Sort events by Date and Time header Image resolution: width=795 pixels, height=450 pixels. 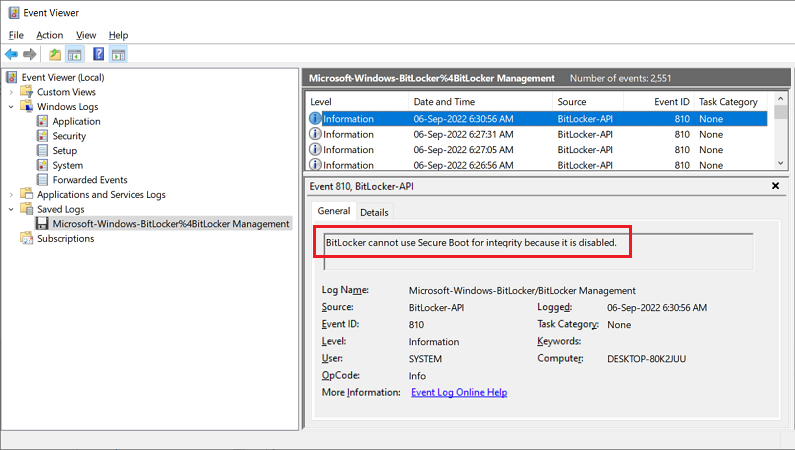(x=480, y=102)
